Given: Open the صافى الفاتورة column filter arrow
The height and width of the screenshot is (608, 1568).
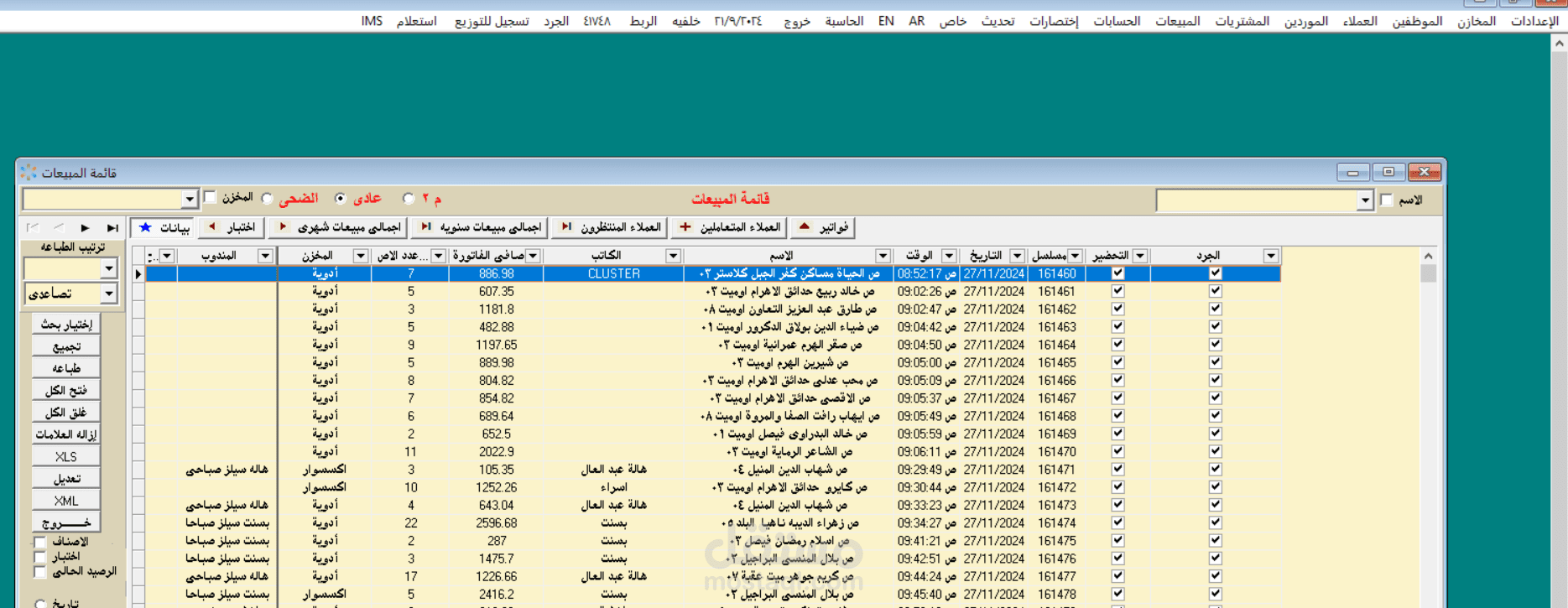Looking at the screenshot, I should tap(533, 256).
